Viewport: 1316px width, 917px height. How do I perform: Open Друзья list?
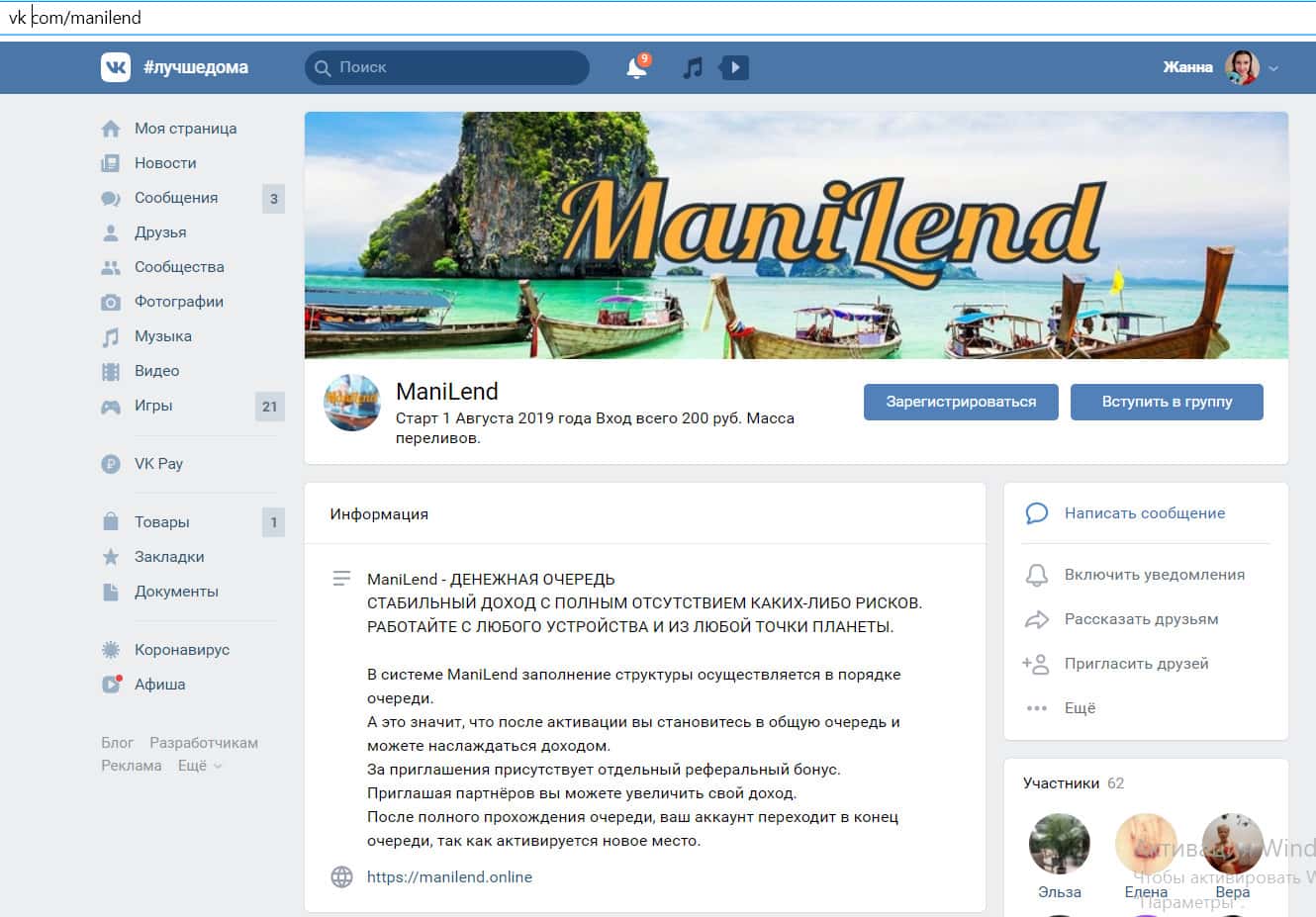point(160,232)
